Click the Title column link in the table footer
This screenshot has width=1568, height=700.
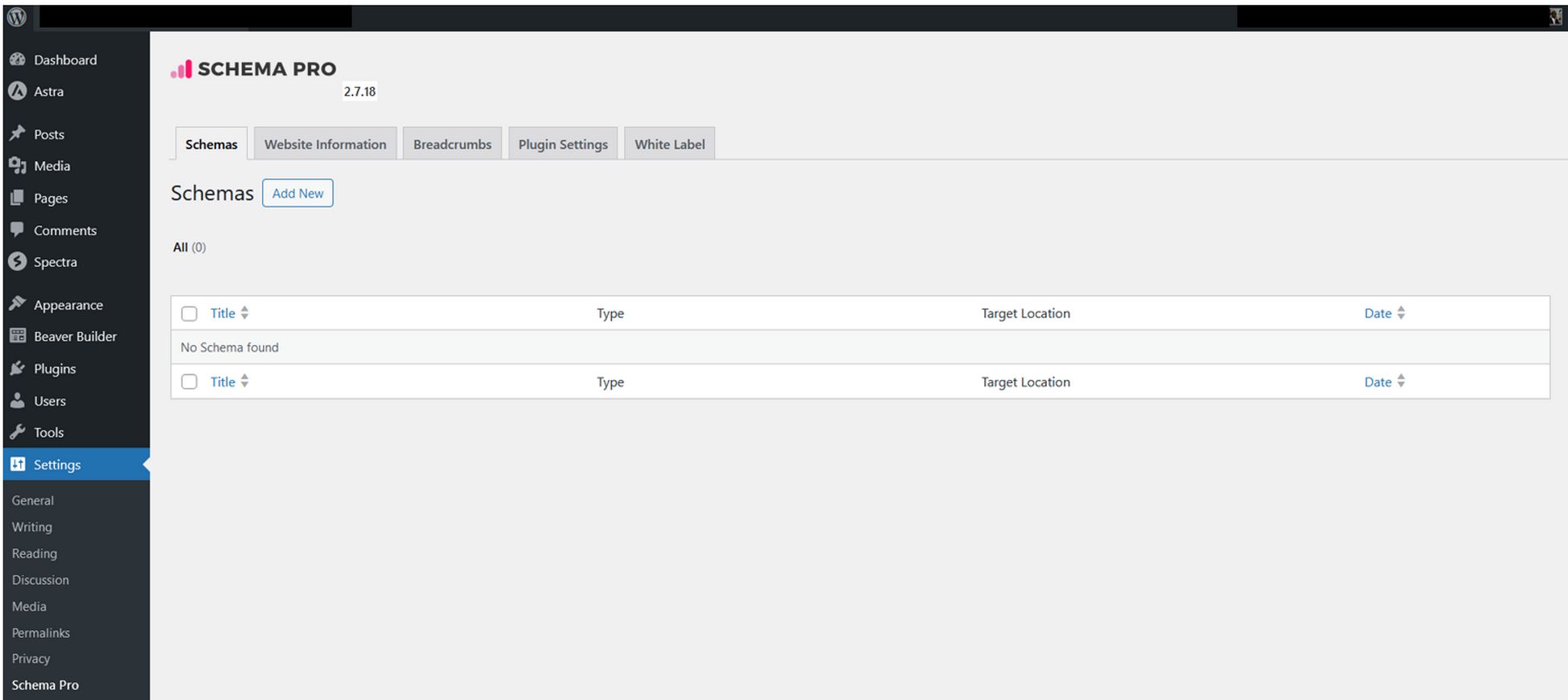pyautogui.click(x=223, y=381)
